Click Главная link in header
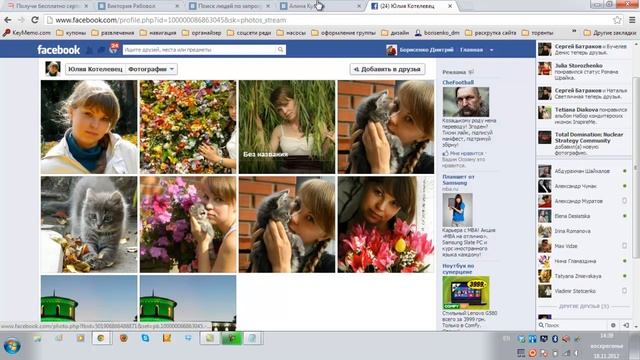640x360 pixels. 471,50
